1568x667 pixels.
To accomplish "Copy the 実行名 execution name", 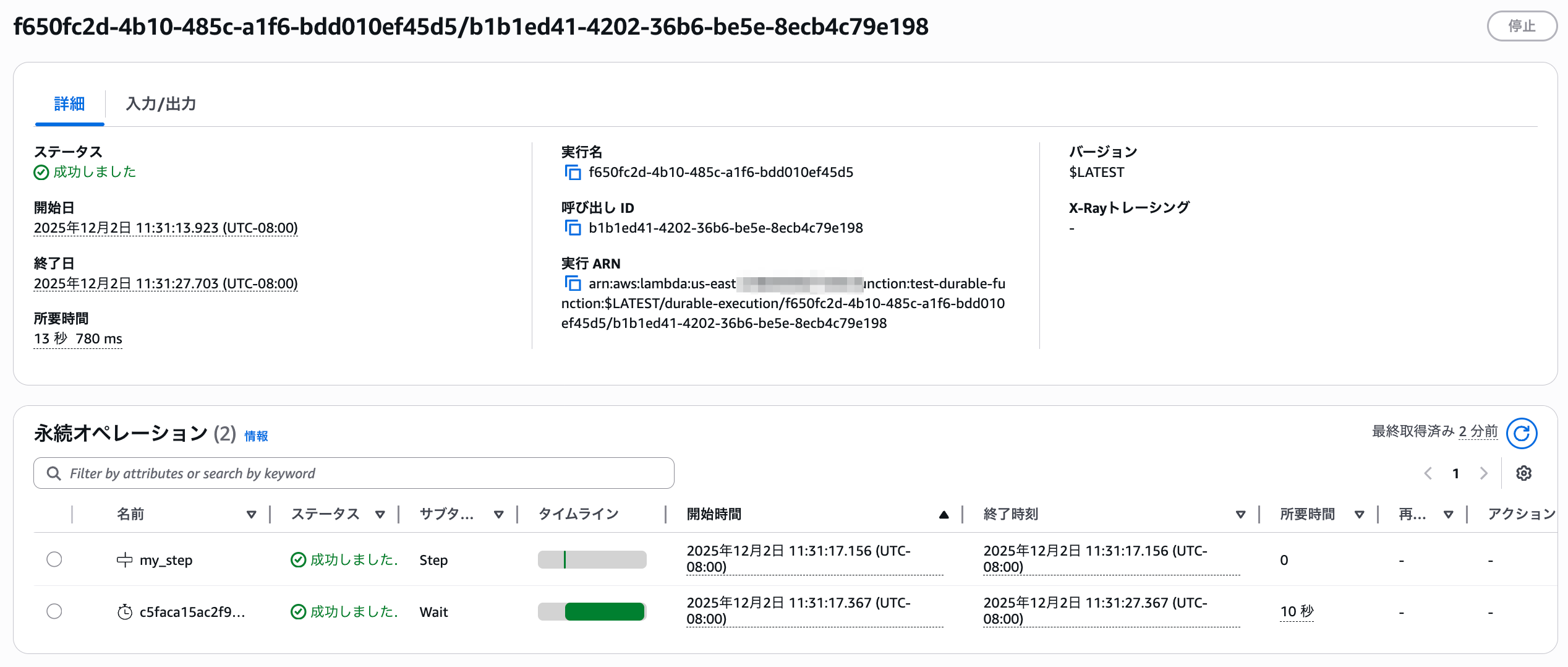I will (x=572, y=172).
